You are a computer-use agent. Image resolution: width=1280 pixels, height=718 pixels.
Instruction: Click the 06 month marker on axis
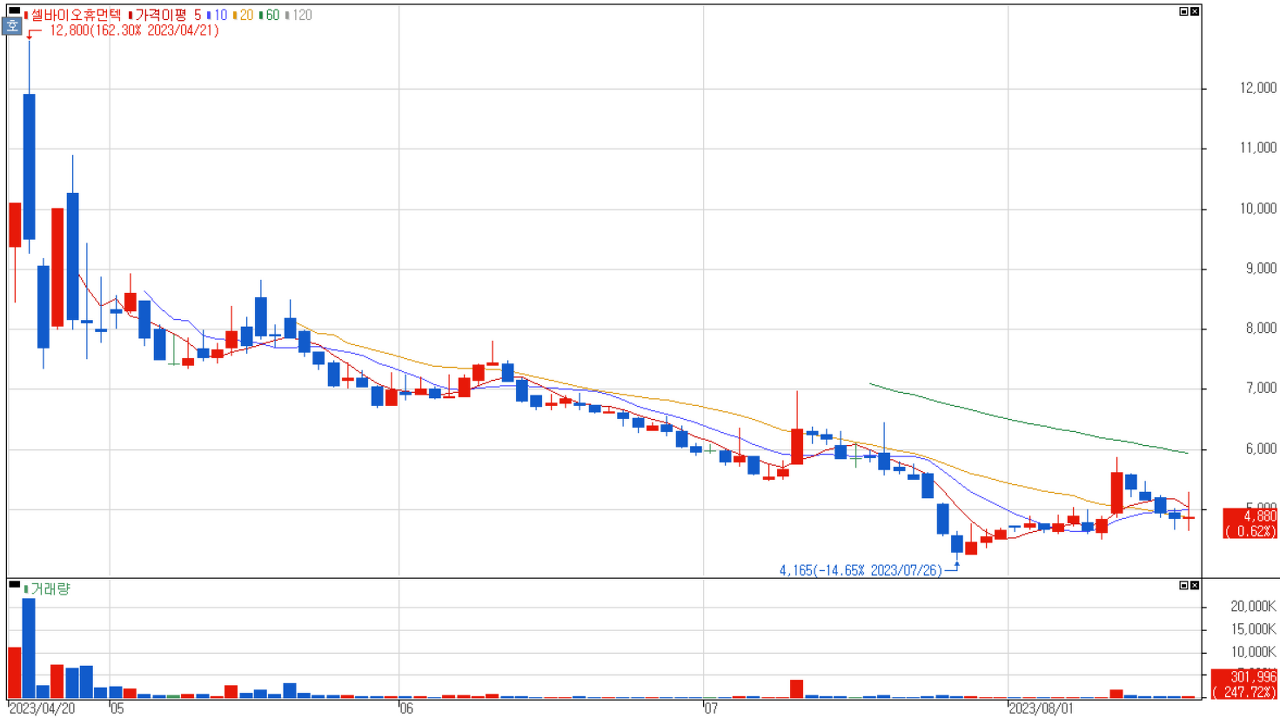point(406,709)
